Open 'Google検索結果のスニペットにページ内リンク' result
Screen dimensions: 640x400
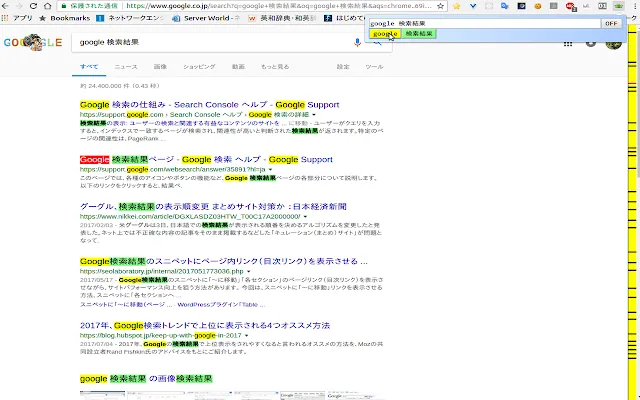pos(224,261)
